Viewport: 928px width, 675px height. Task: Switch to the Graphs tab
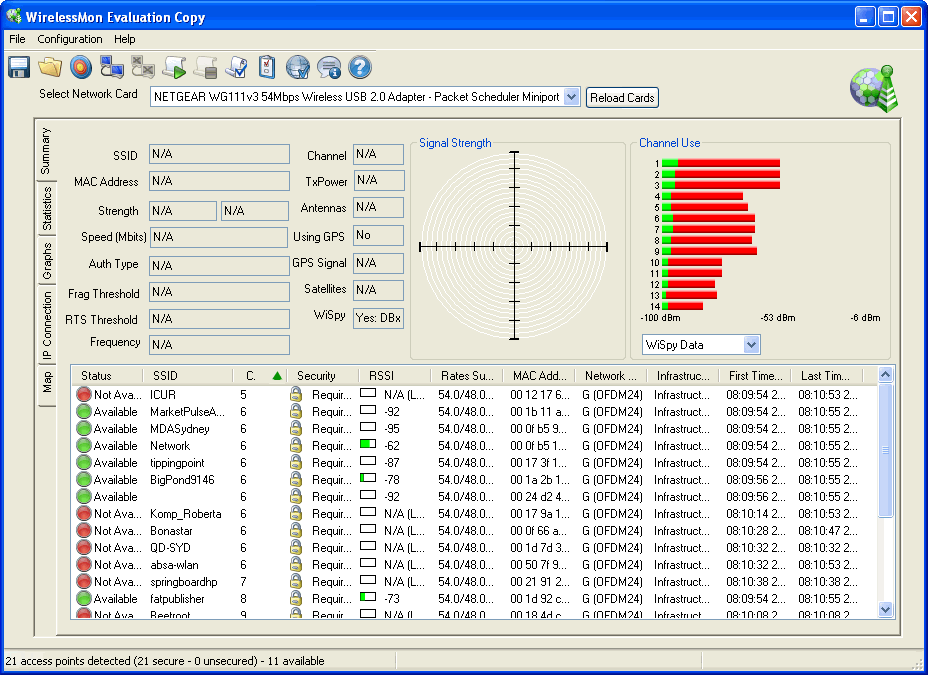click(47, 260)
